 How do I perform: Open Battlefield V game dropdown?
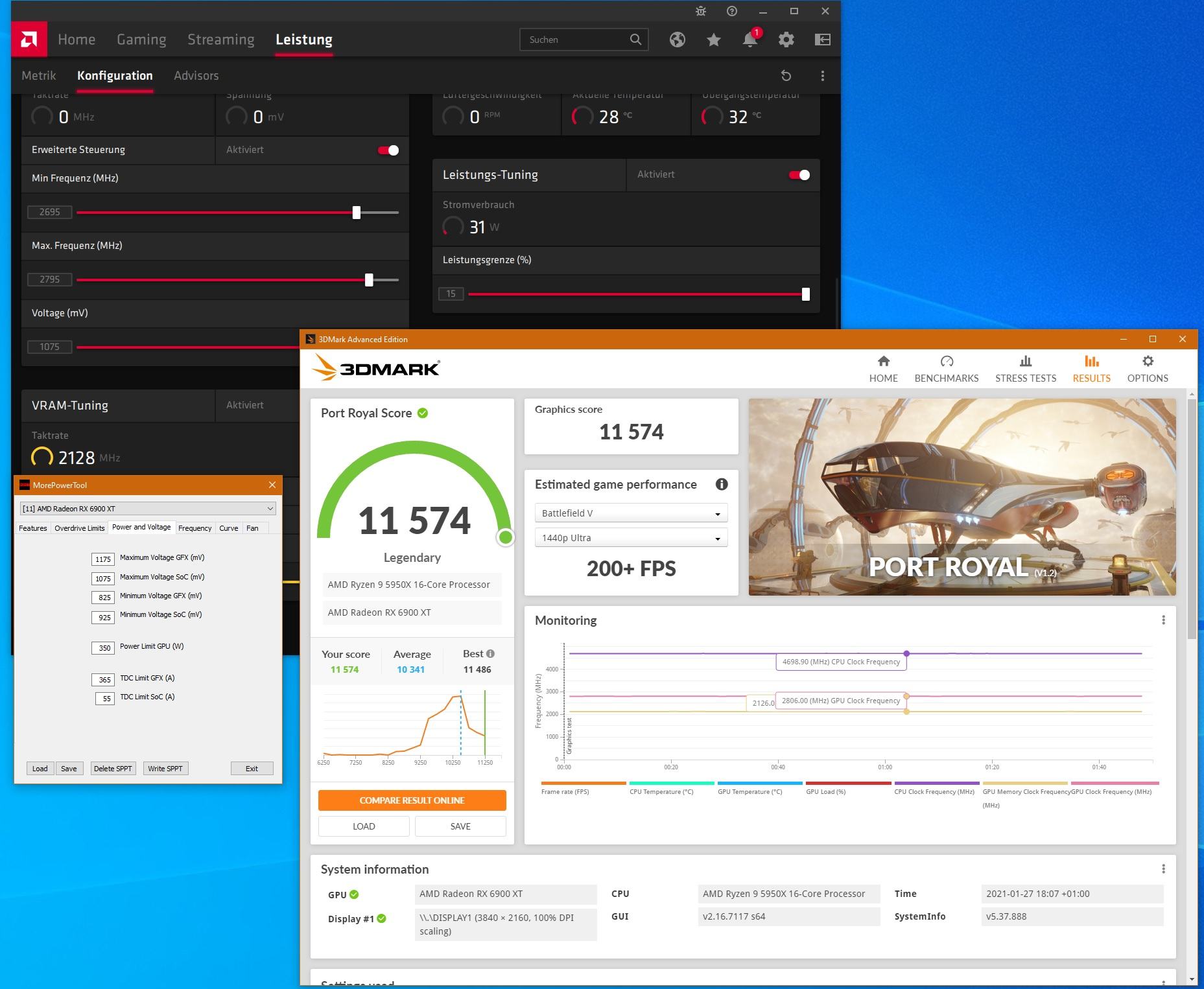pos(631,513)
